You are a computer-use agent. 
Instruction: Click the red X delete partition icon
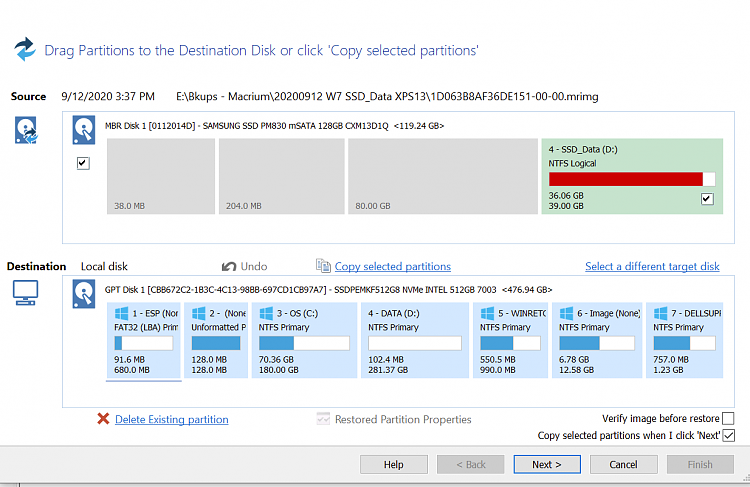103,419
